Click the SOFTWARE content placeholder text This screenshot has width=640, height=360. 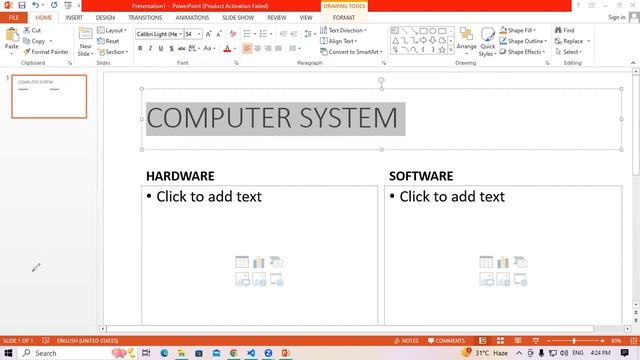click(x=452, y=197)
